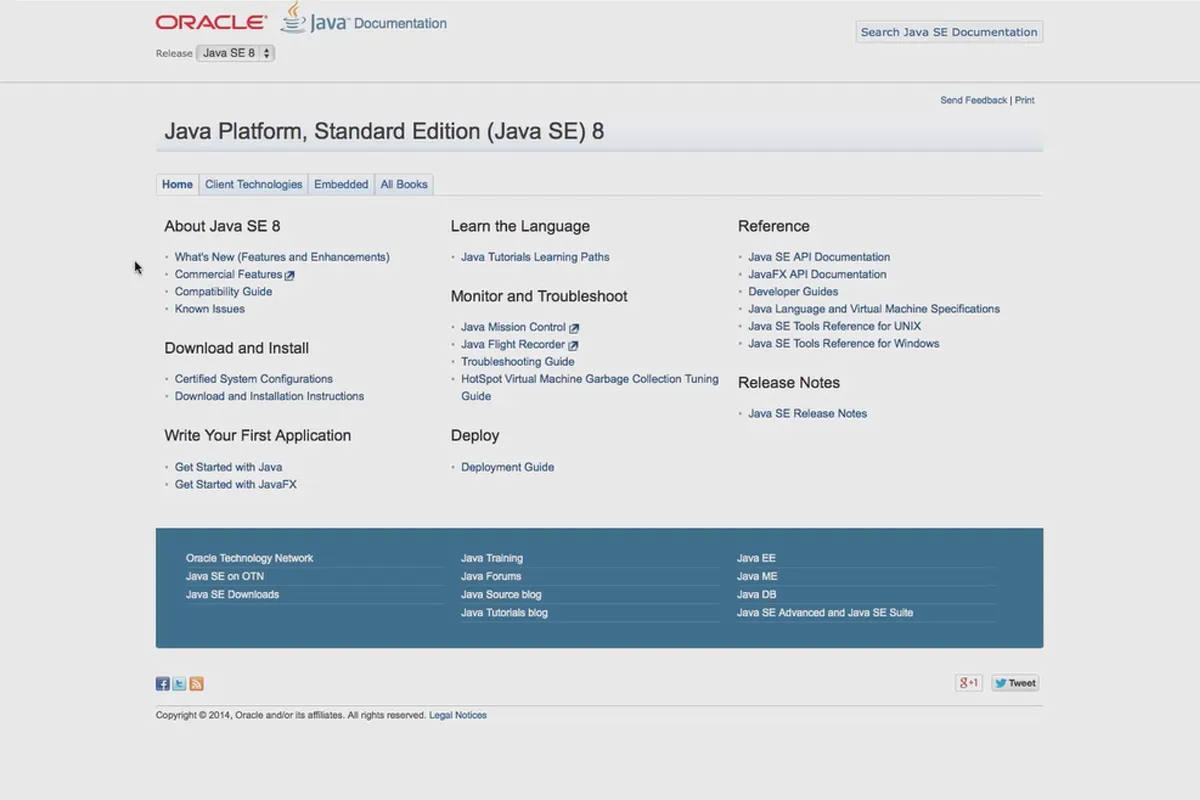This screenshot has width=1200, height=800.
Task: Open Java SE API Documentation
Action: coord(819,257)
